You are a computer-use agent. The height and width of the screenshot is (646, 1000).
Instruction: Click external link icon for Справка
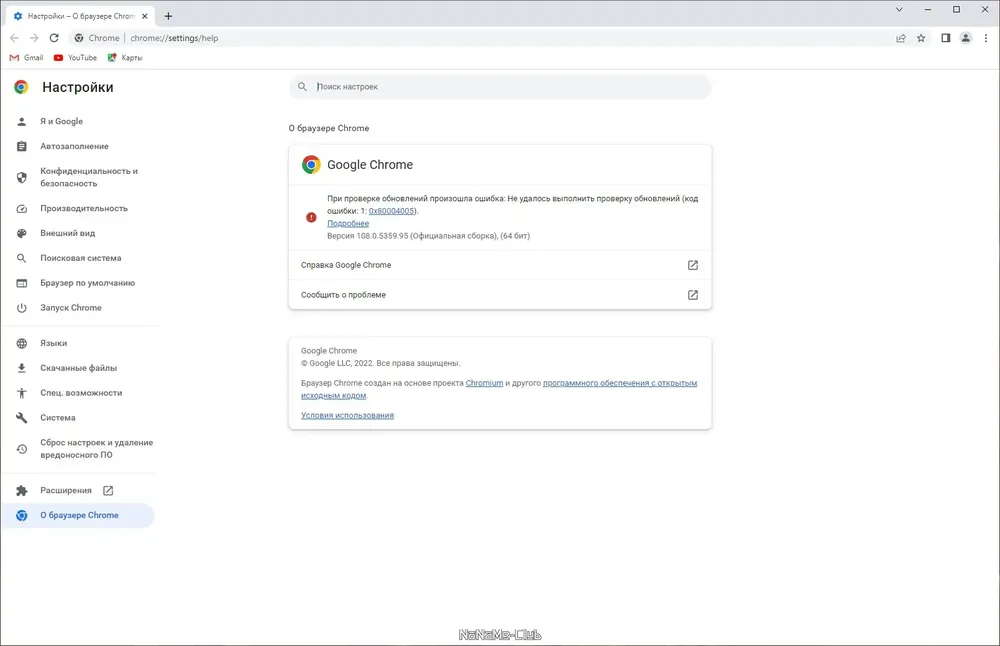(x=693, y=265)
